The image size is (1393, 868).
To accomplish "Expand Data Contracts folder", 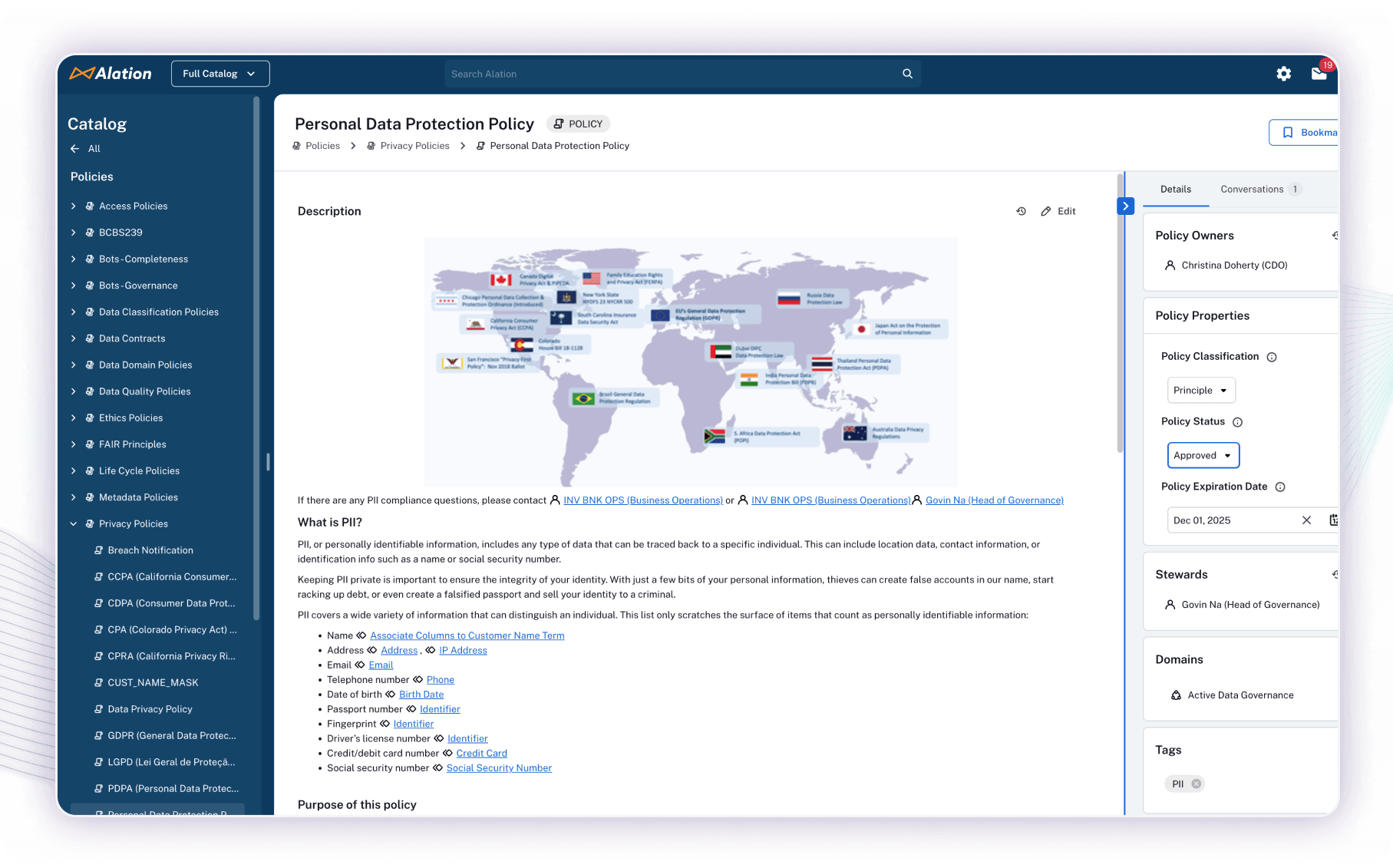I will [x=74, y=338].
